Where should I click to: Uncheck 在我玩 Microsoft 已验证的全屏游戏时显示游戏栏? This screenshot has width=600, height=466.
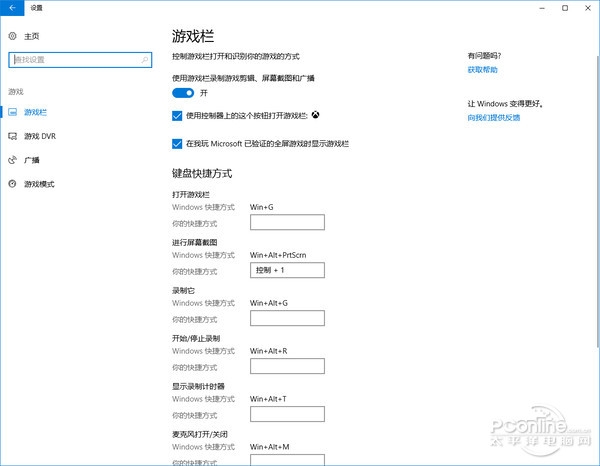click(x=177, y=144)
